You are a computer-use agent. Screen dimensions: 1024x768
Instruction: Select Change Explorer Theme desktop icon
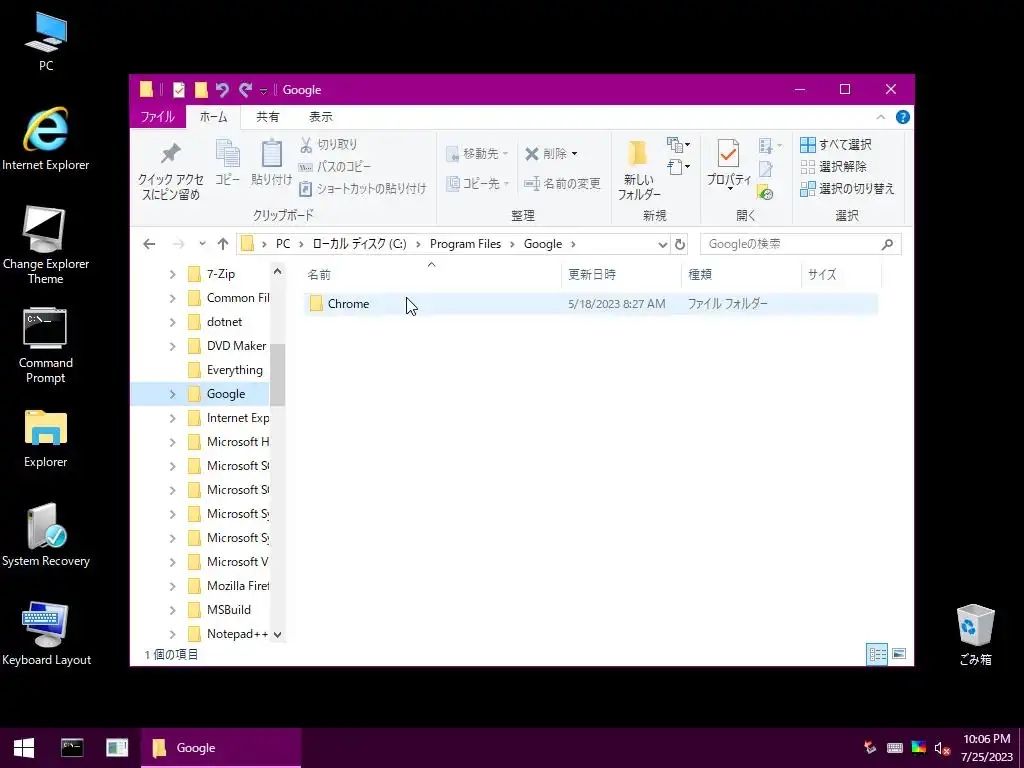[46, 245]
